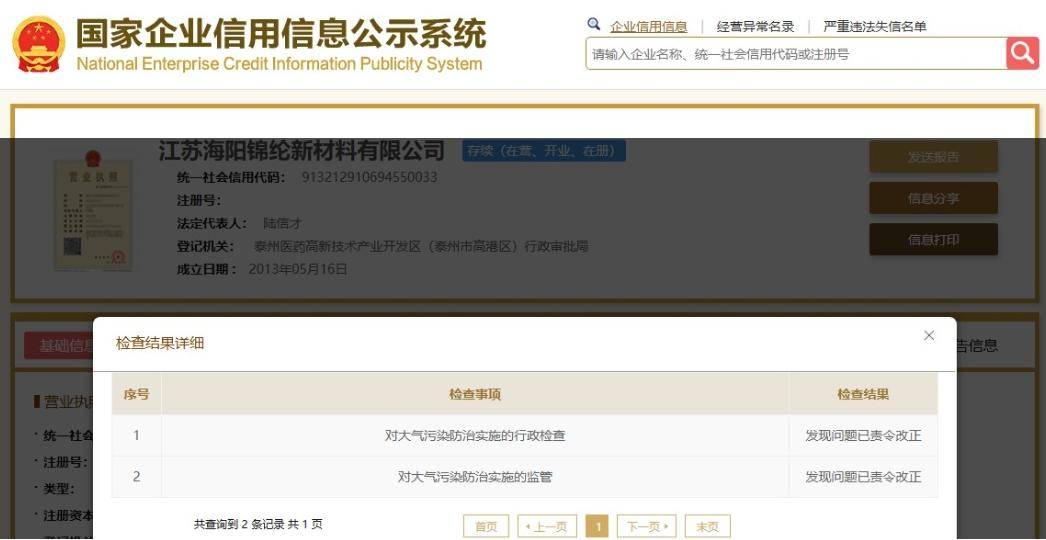Click the 信息分享 button
Image resolution: width=1046 pixels, height=540 pixels.
pyautogui.click(x=933, y=198)
